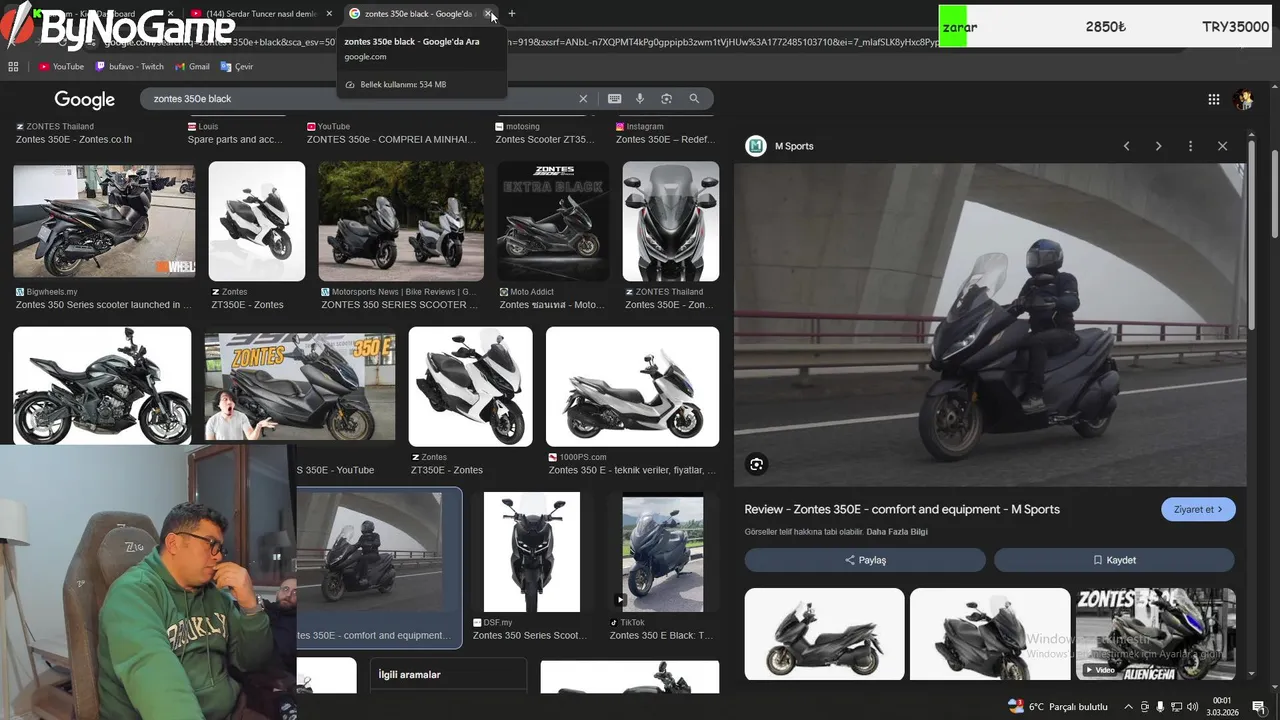Viewport: 1280px width, 720px height.
Task: Open the taskbar volume icon
Action: tap(1192, 707)
